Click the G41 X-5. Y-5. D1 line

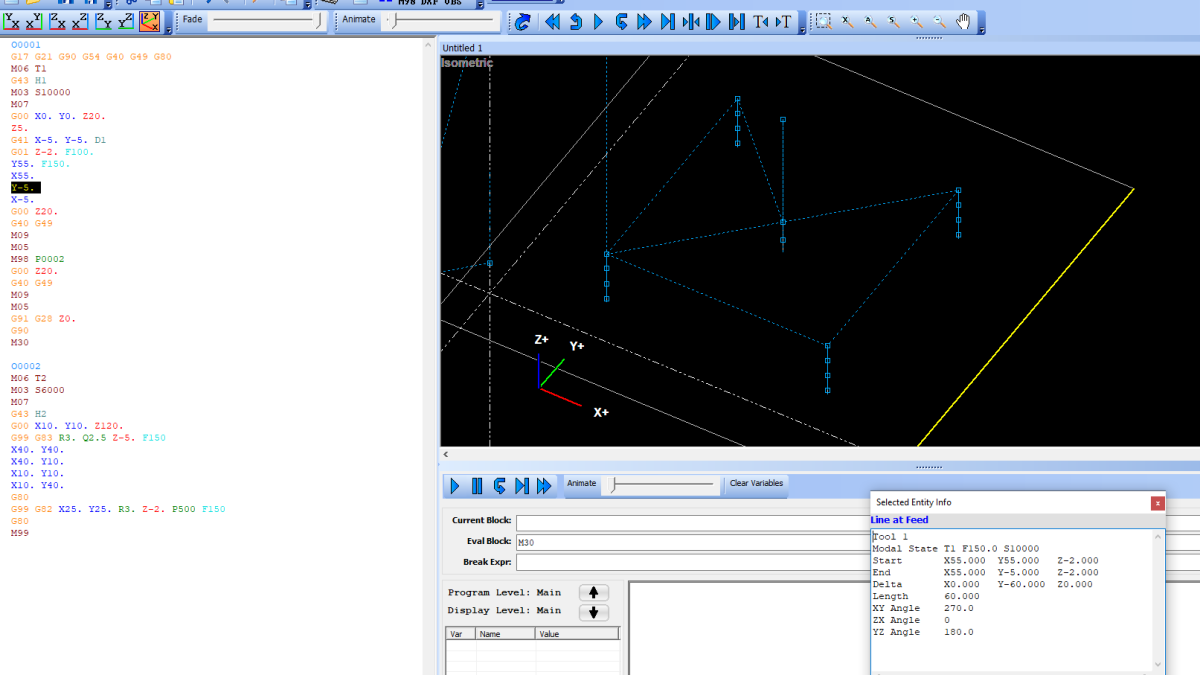click(58, 140)
